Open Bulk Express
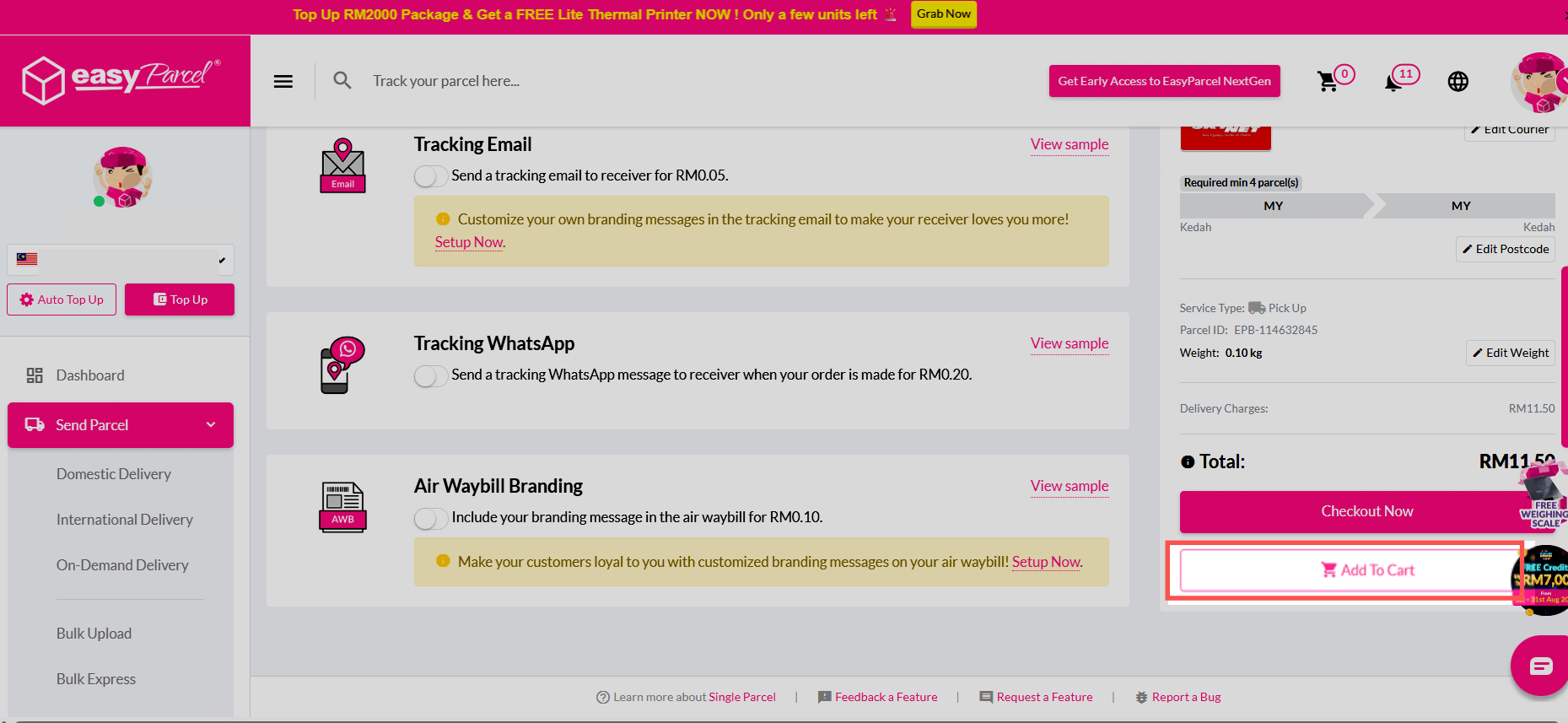1568x723 pixels. 96,679
